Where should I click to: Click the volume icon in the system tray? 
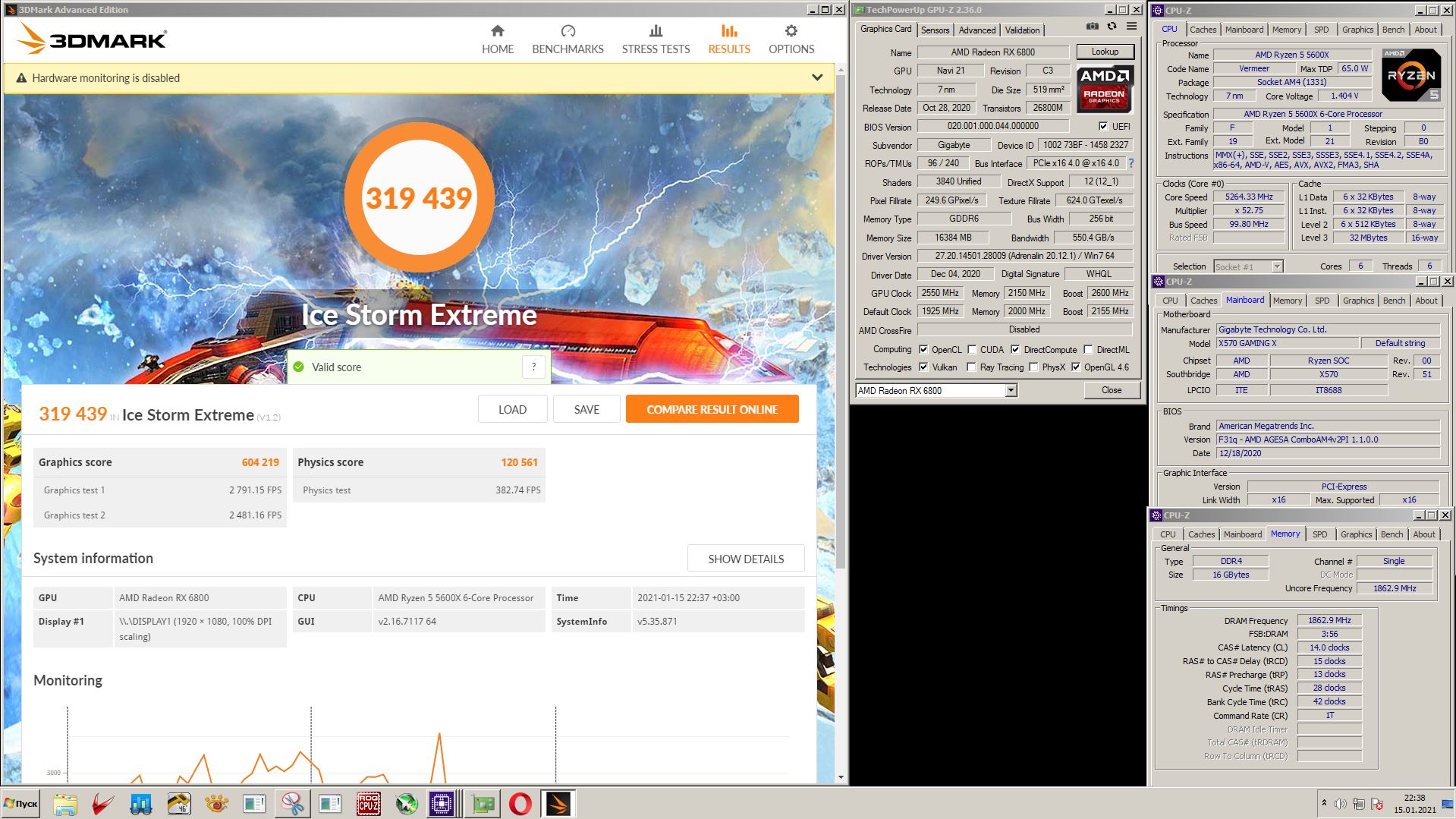(x=1341, y=804)
